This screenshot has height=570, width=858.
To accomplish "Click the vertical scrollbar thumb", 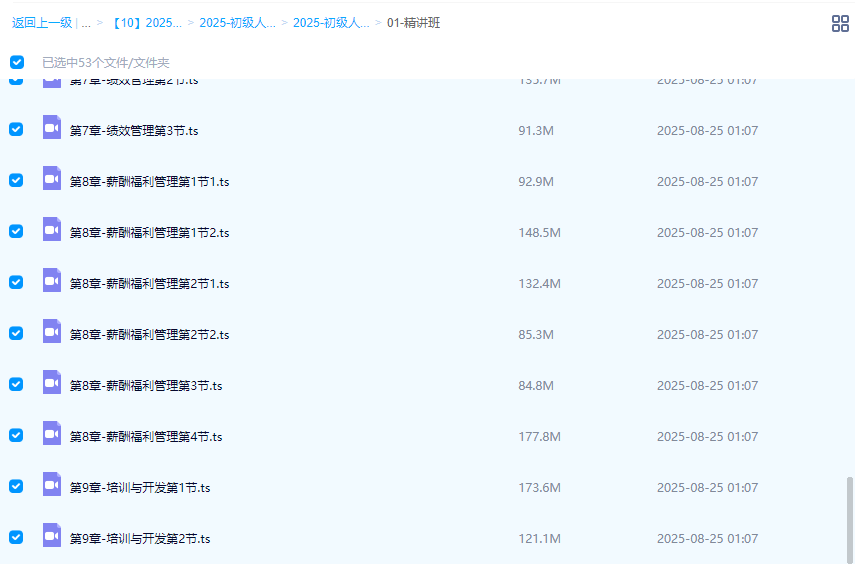I will [850, 520].
